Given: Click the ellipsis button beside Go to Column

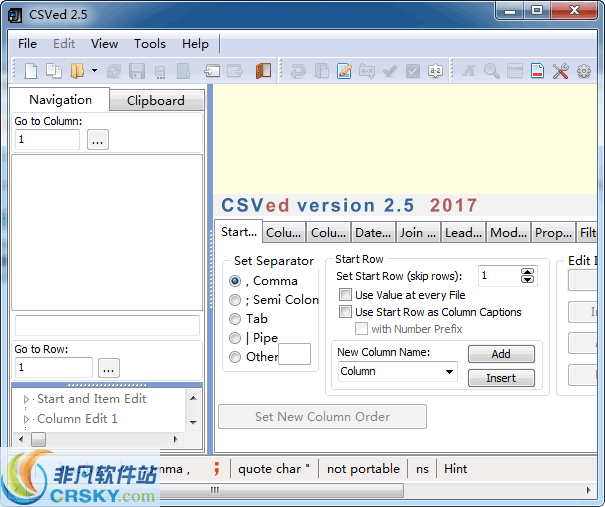Looking at the screenshot, I should coord(98,139).
